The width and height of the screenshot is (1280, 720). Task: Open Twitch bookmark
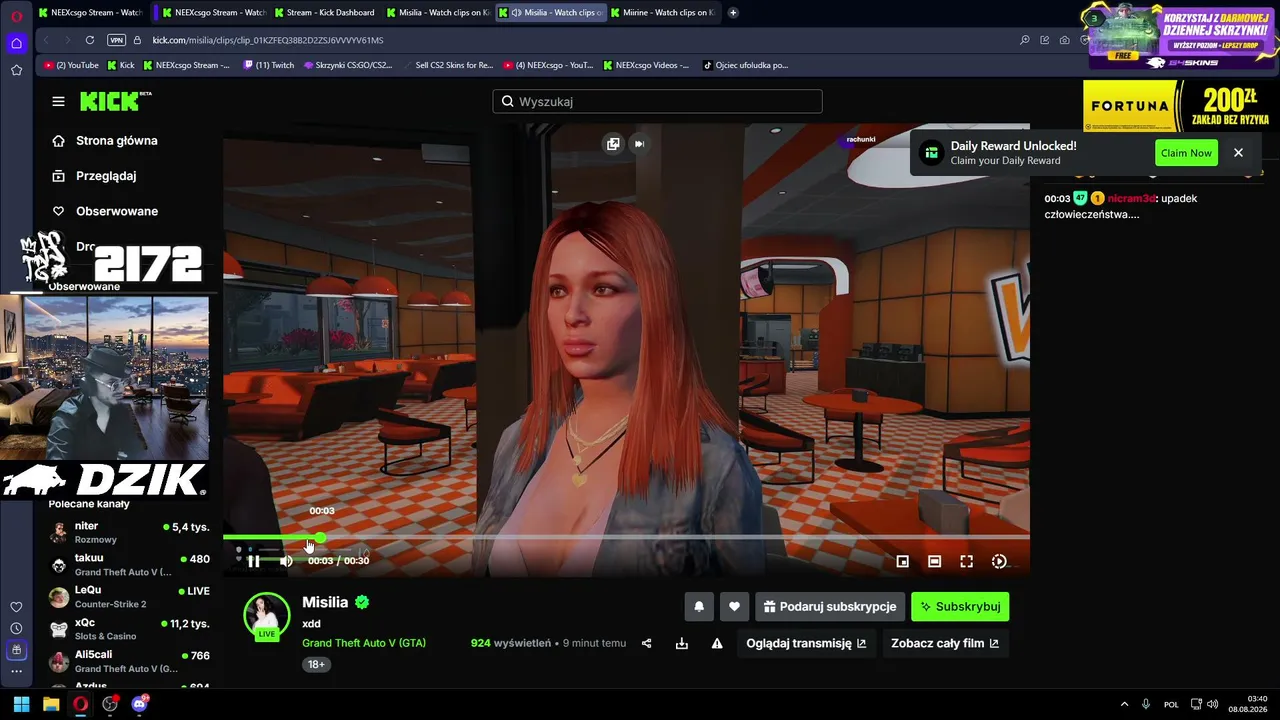point(268,65)
